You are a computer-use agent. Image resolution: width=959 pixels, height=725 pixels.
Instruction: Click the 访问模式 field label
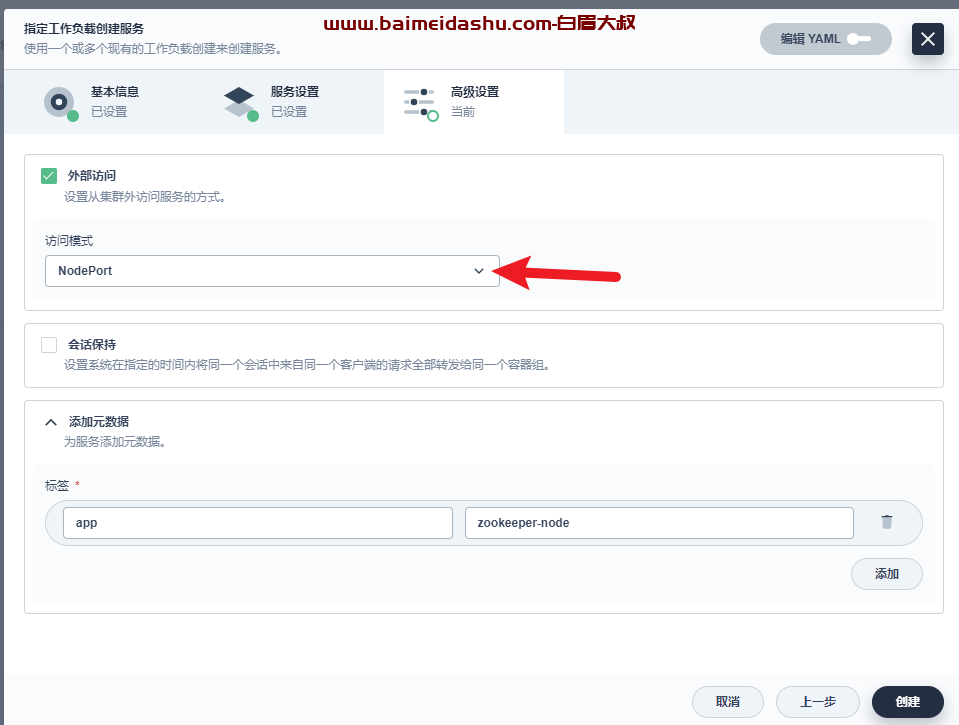pyautogui.click(x=69, y=241)
